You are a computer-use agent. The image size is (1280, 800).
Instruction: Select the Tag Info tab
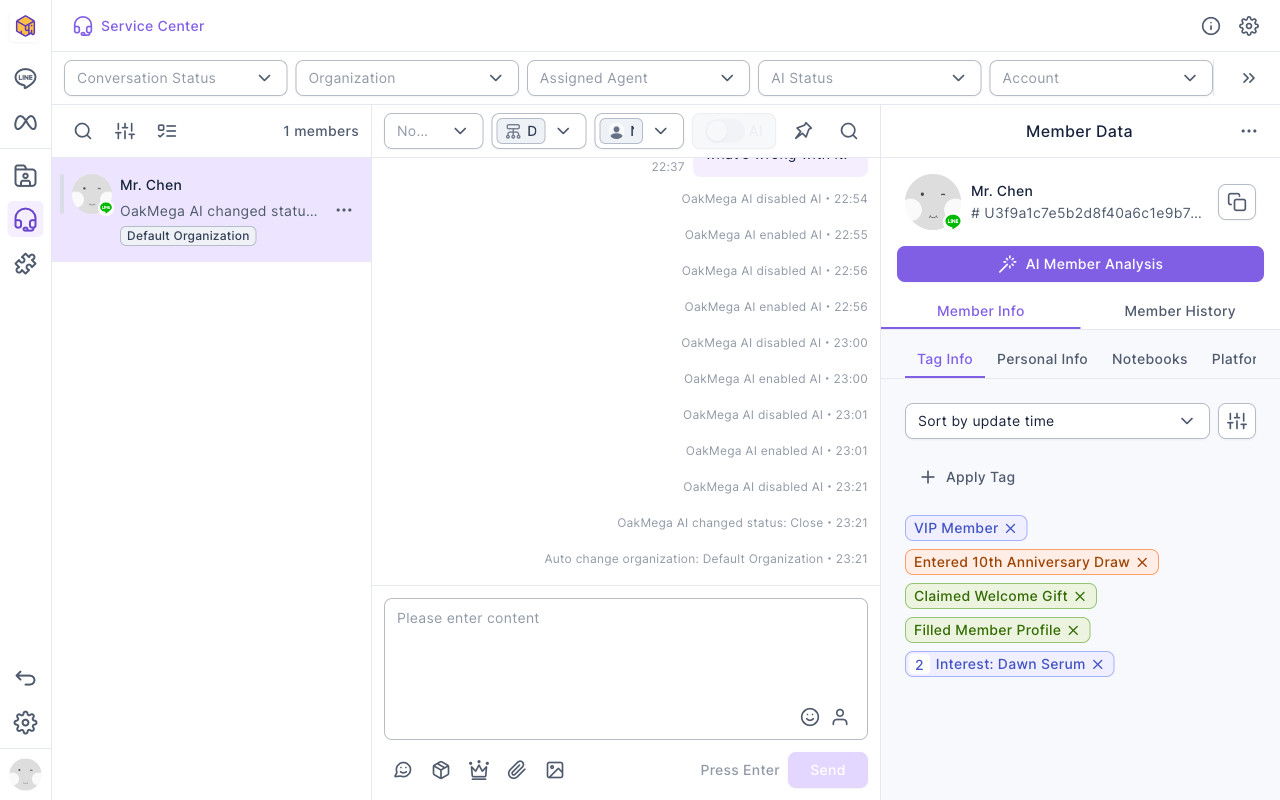[945, 359]
